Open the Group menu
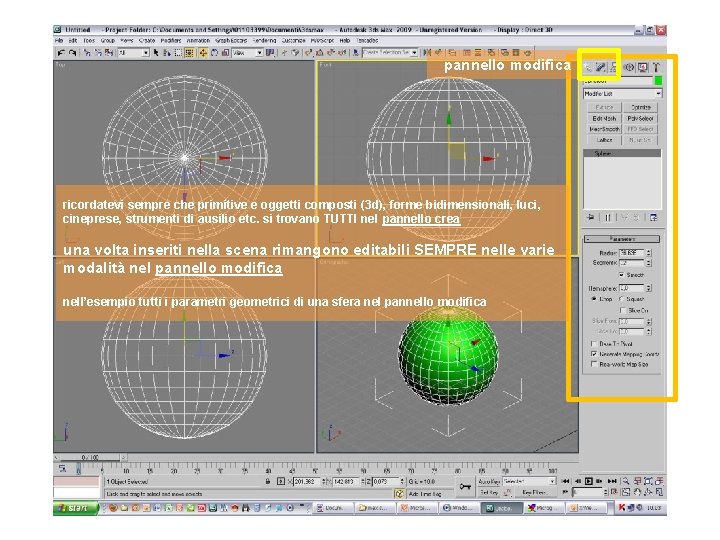The image size is (720, 540). pyautogui.click(x=107, y=40)
